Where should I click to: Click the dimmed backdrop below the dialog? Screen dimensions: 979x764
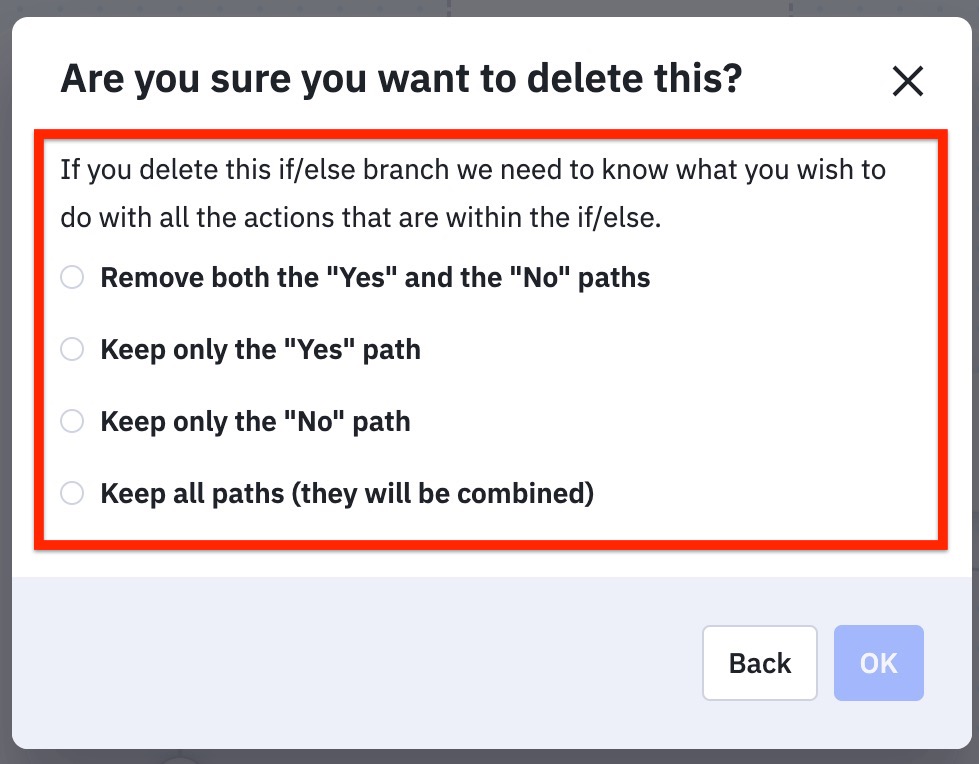500,757
